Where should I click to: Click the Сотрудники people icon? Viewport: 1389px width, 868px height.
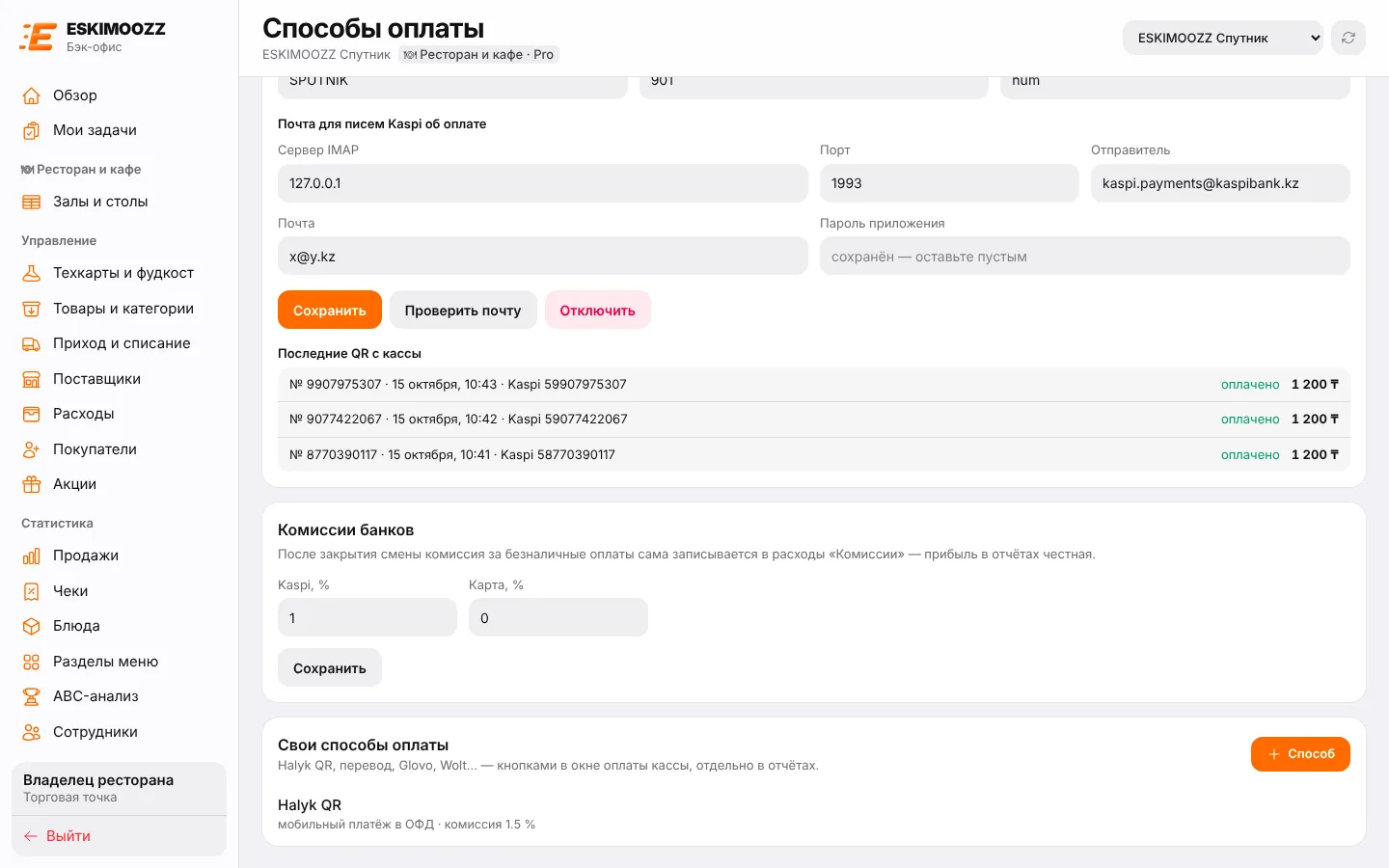32,732
